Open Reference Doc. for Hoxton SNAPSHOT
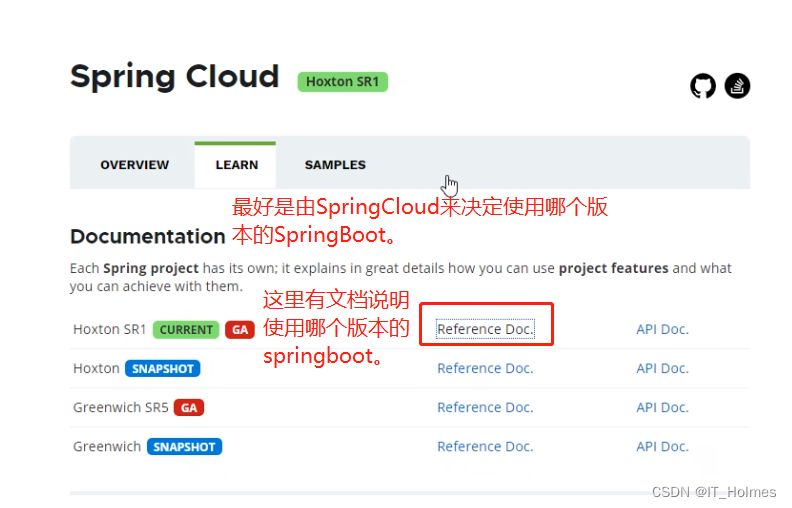This screenshot has width=792, height=508. 485,368
